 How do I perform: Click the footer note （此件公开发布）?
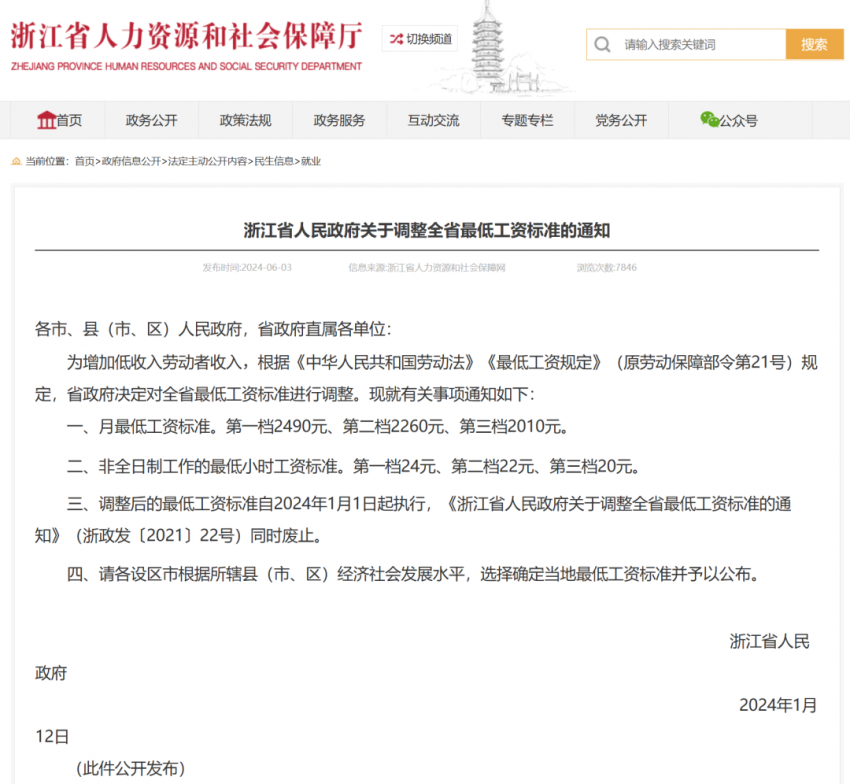[x=131, y=768]
